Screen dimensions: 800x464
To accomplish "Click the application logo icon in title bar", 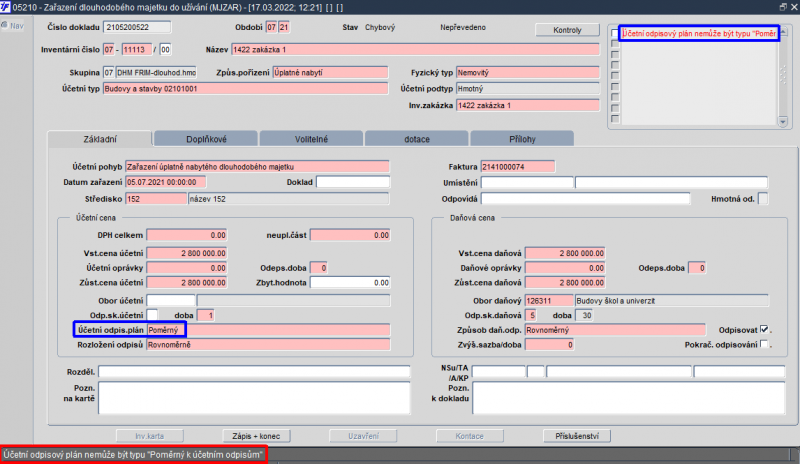I will point(7,8).
